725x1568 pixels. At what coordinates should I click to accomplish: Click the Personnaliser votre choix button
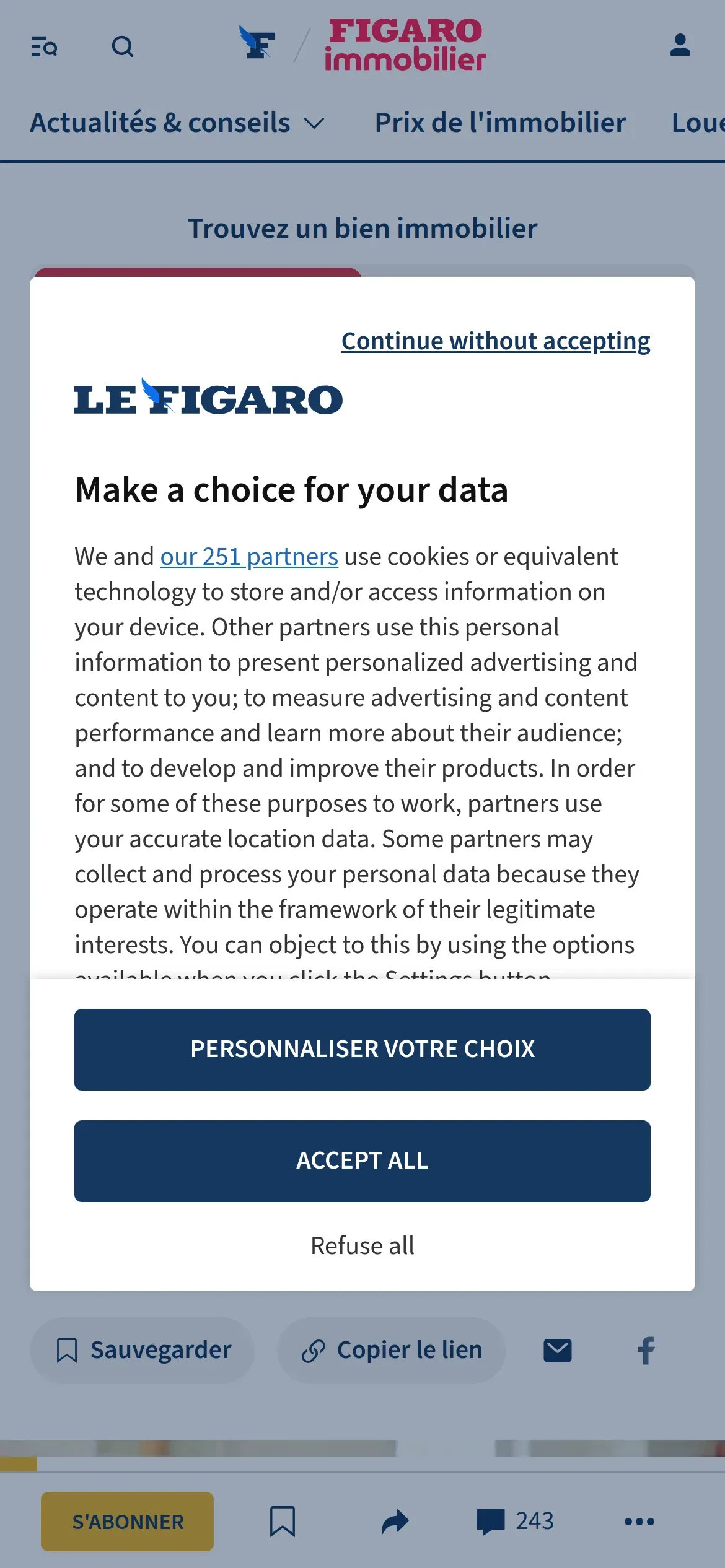[x=362, y=1050]
